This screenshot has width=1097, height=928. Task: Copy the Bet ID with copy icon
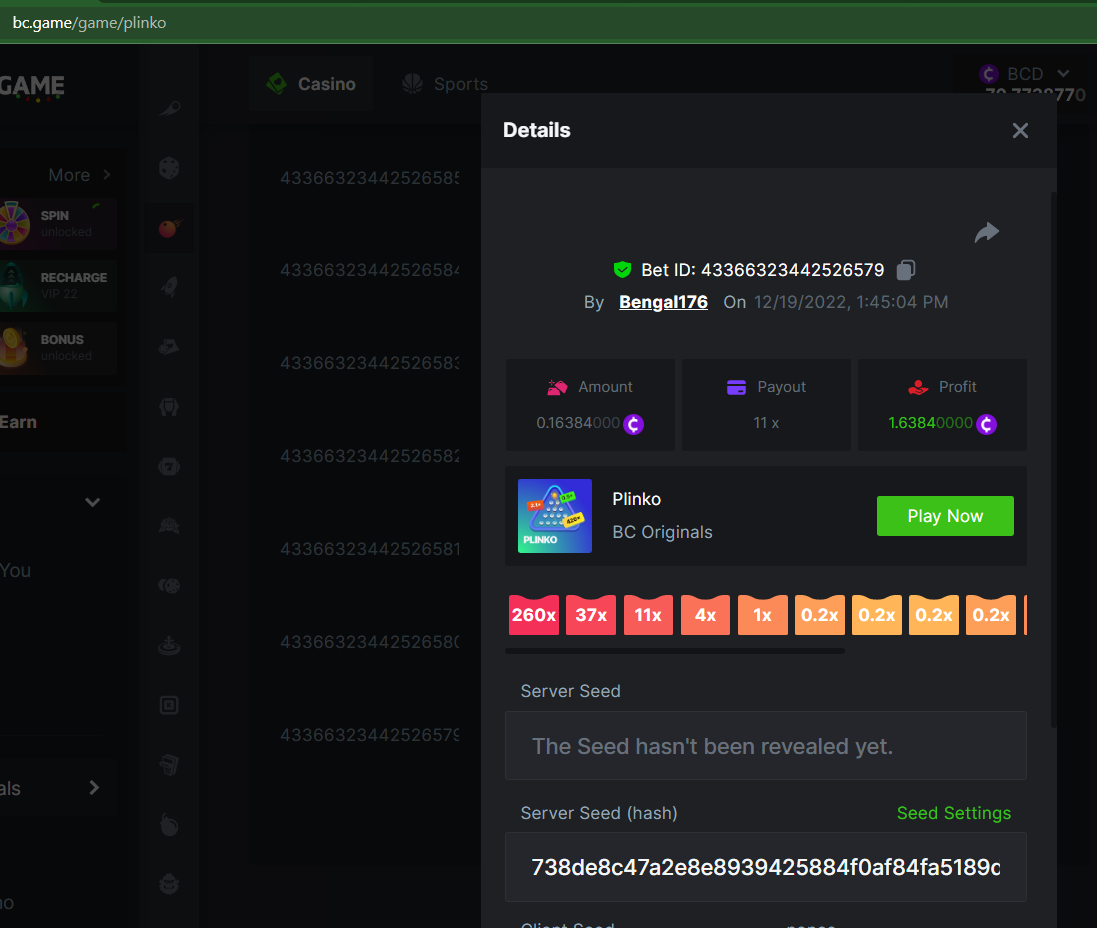[x=906, y=270]
